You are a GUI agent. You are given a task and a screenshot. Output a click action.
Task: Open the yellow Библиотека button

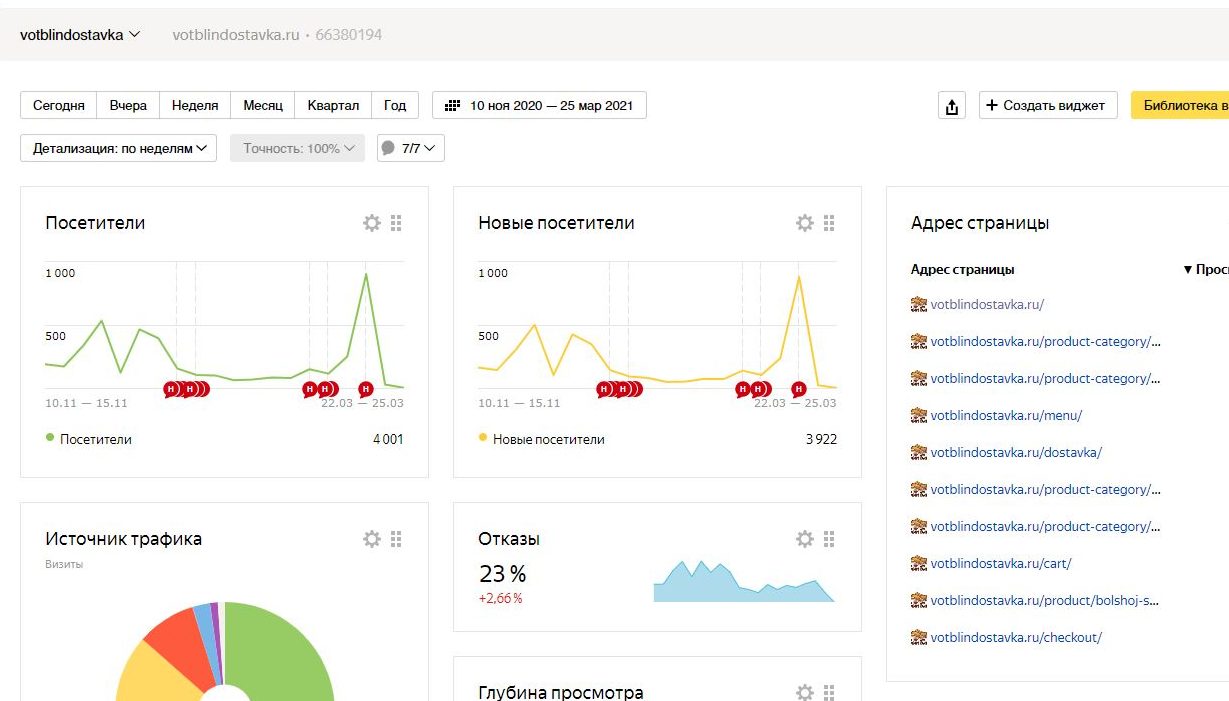pos(1180,105)
